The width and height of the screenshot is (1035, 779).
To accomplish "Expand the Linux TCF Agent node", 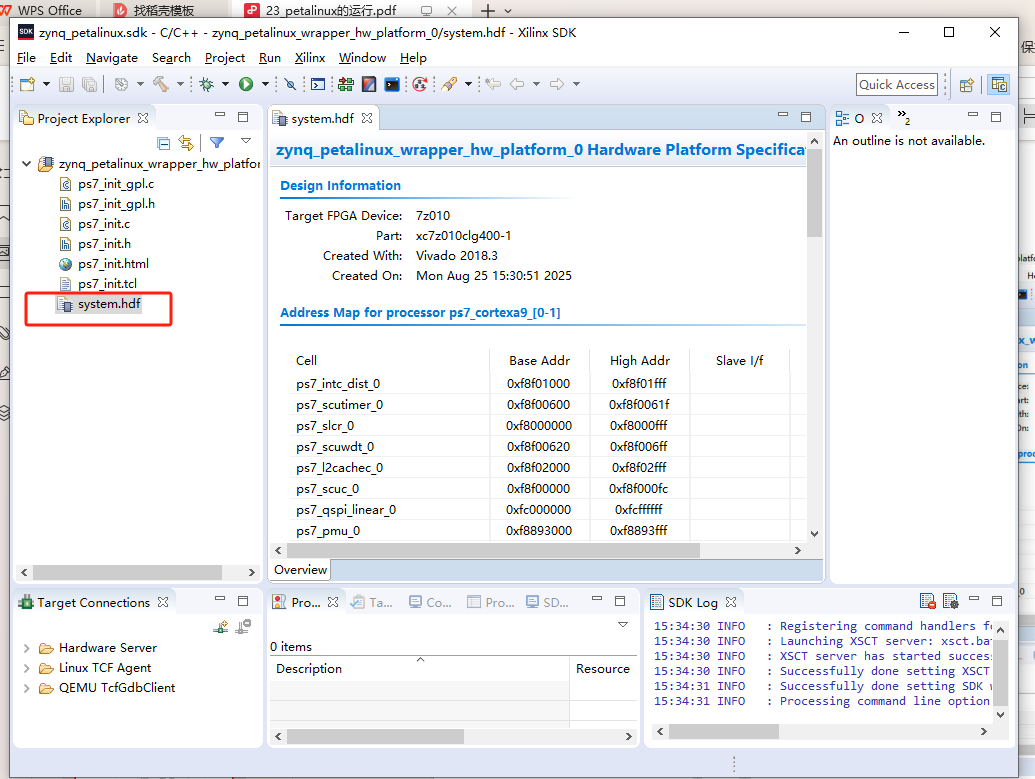I will pos(26,668).
